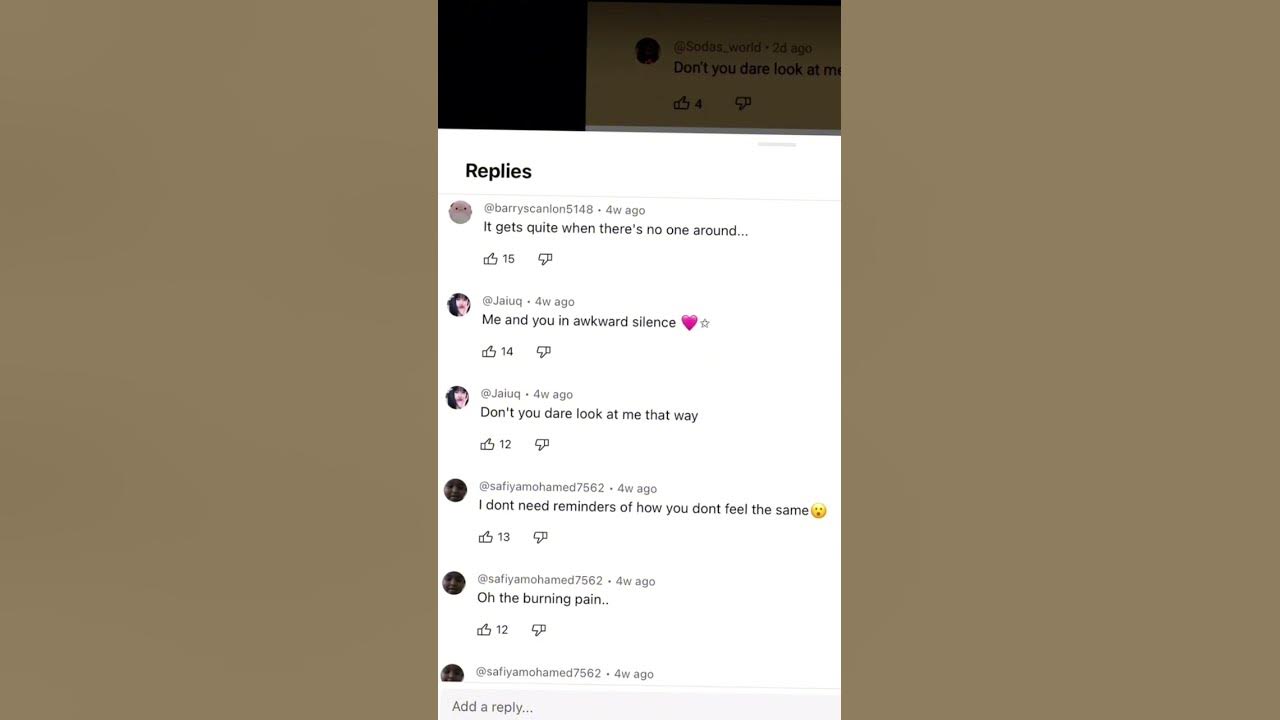Like the 'I dont need reminders' reply
The width and height of the screenshot is (1280, 720).
click(486, 537)
